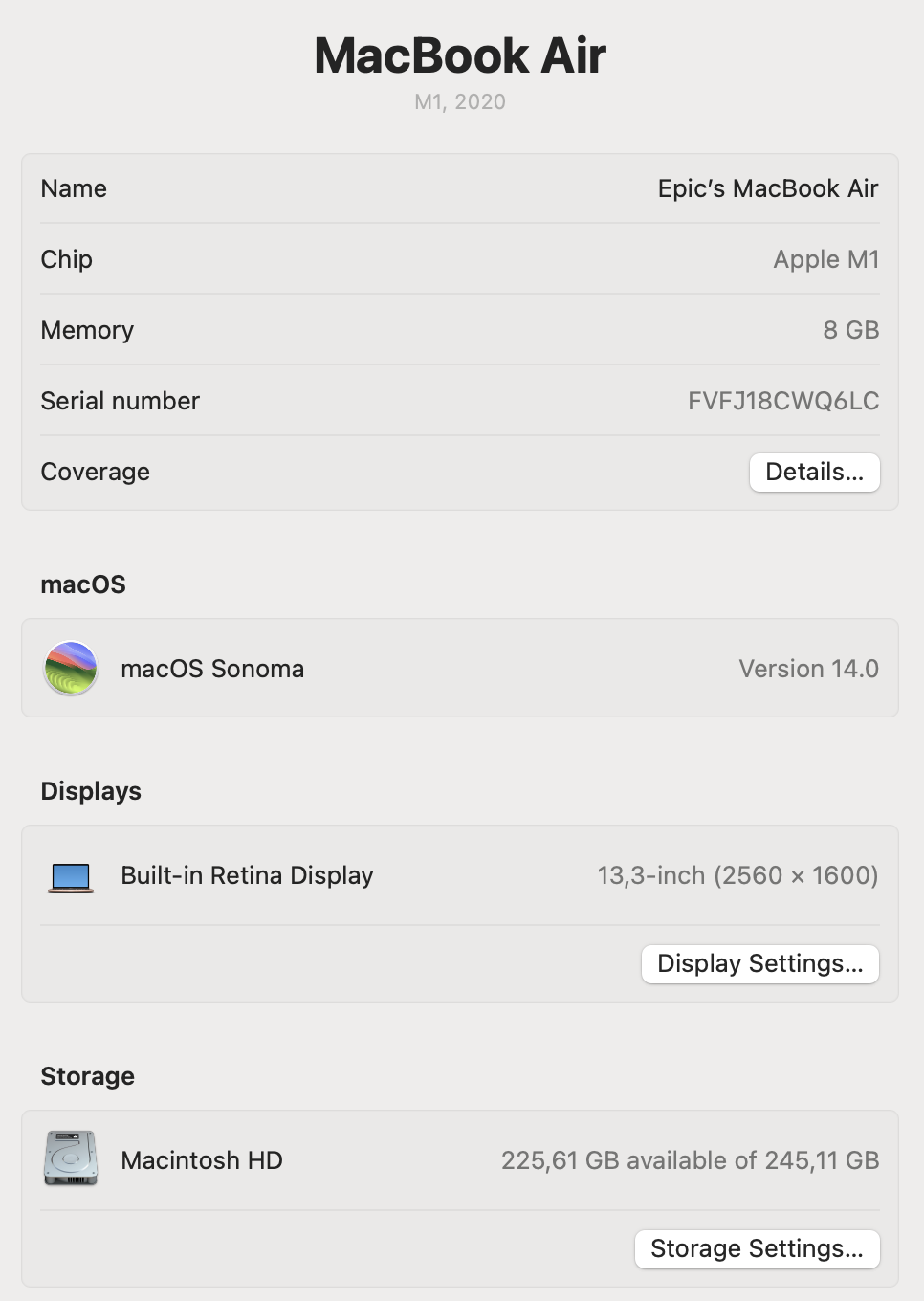Click the macOS Sonoma label
924x1301 pixels.
(212, 669)
